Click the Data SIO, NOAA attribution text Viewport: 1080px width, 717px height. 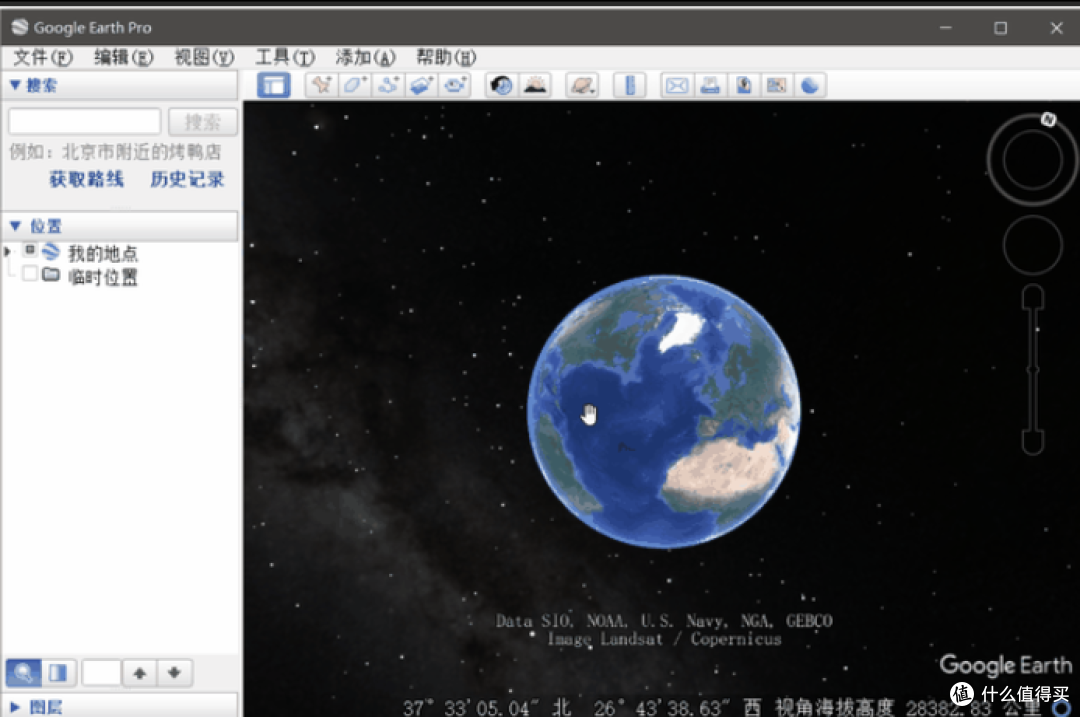[664, 621]
